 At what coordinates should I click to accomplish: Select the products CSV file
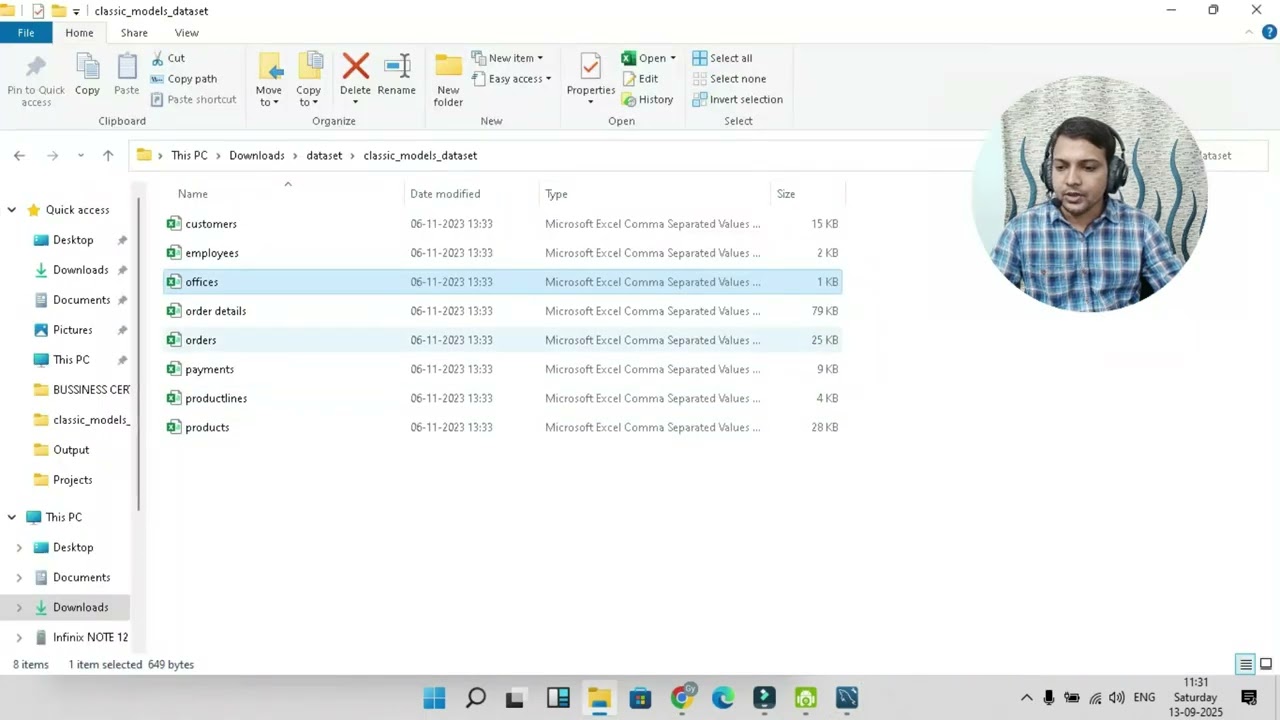(x=503, y=427)
